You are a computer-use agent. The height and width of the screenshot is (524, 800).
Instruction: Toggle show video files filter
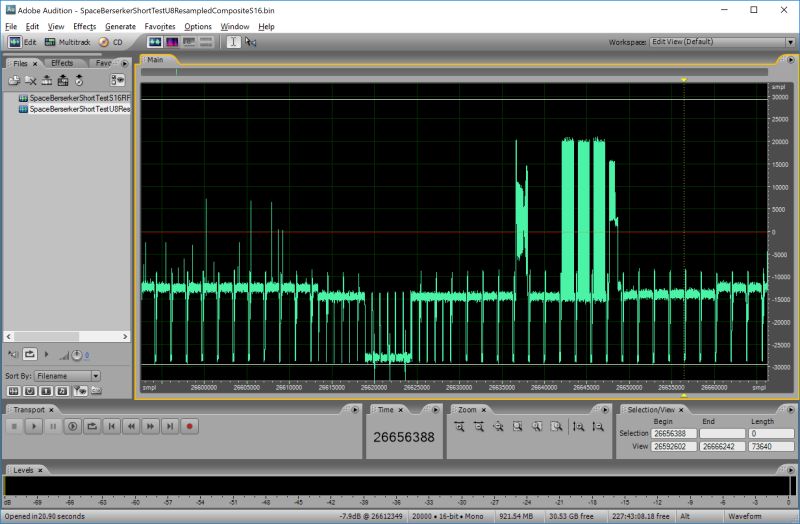pyautogui.click(x=46, y=391)
